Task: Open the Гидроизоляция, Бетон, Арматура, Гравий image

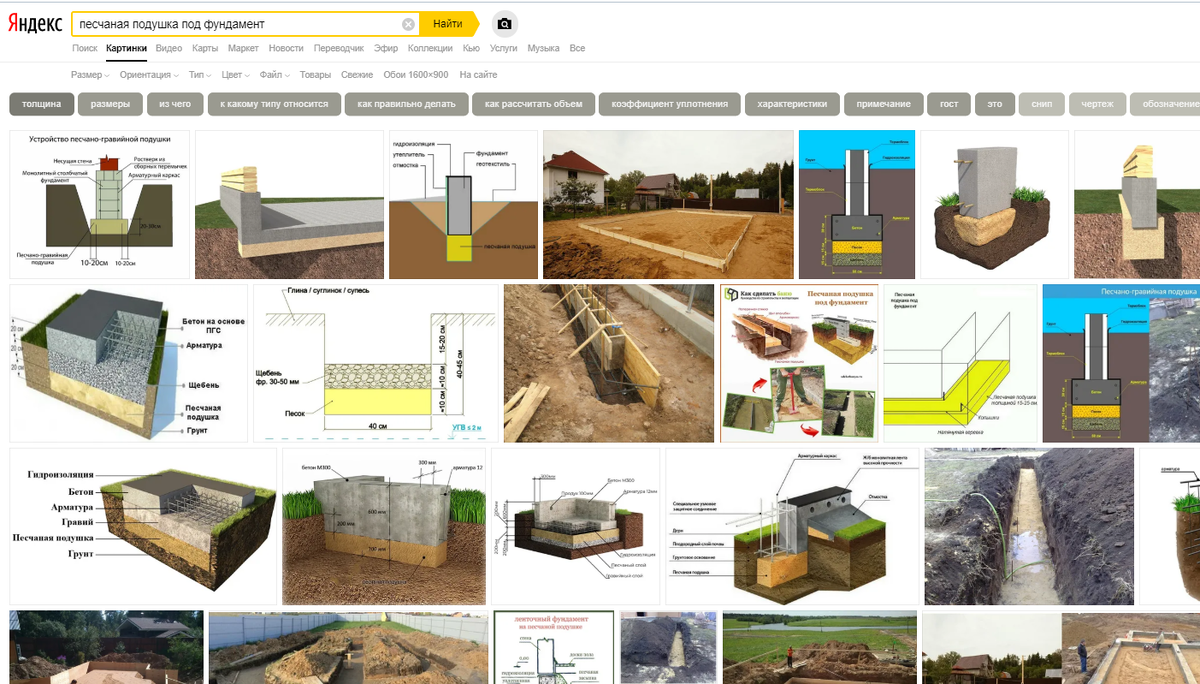Action: tap(143, 526)
